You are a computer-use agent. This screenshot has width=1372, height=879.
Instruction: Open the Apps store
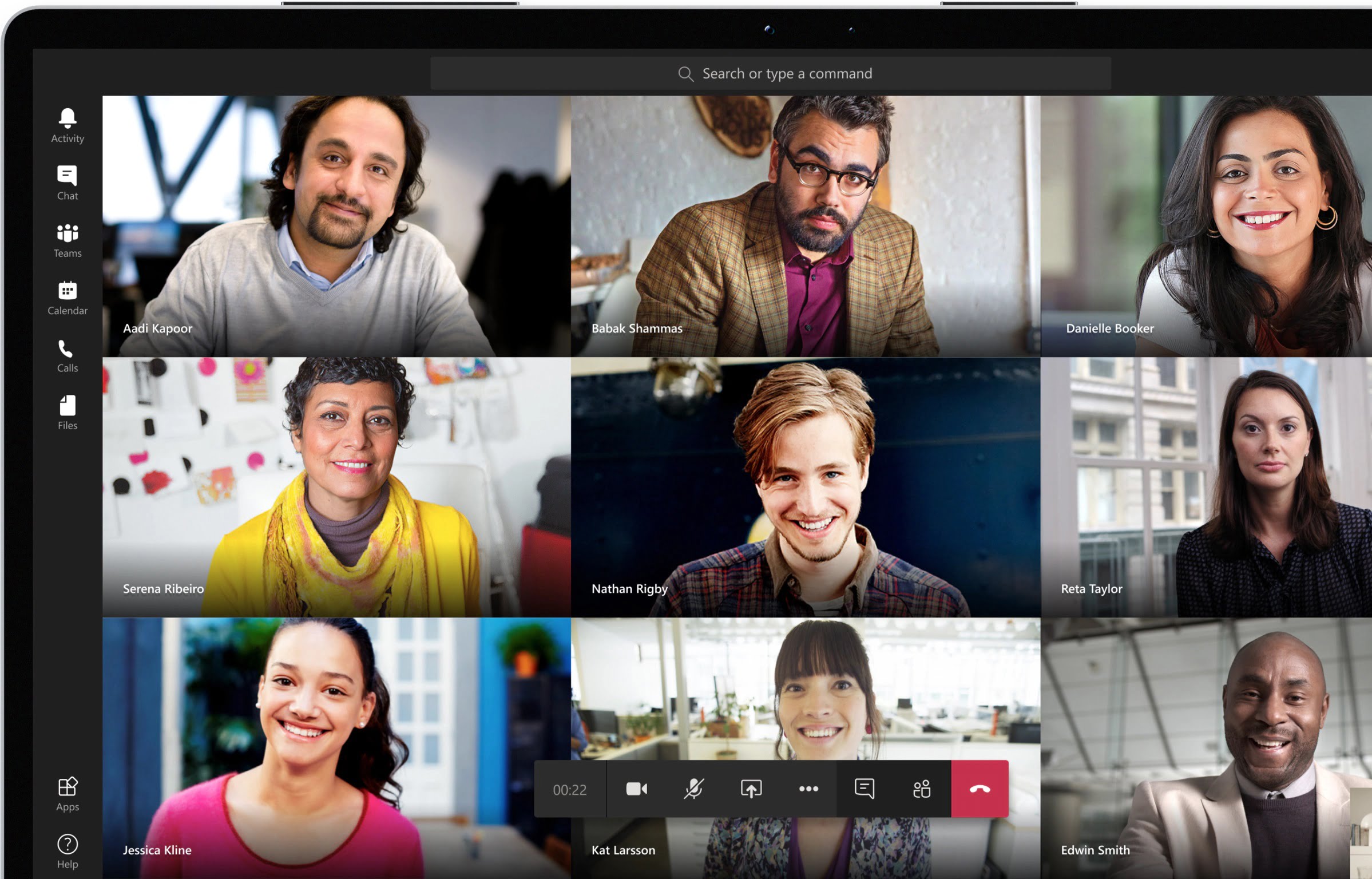point(68,794)
